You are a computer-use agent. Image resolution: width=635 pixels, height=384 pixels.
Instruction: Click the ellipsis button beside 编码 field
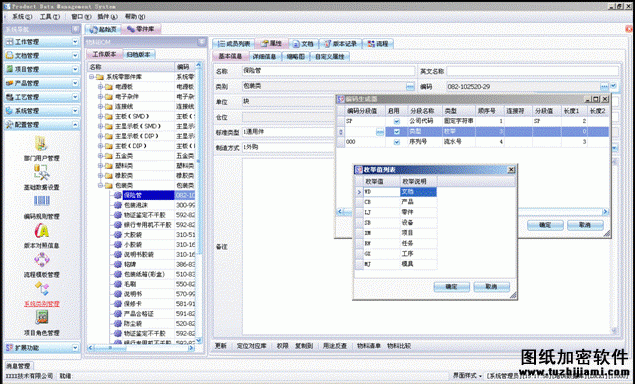[604, 87]
